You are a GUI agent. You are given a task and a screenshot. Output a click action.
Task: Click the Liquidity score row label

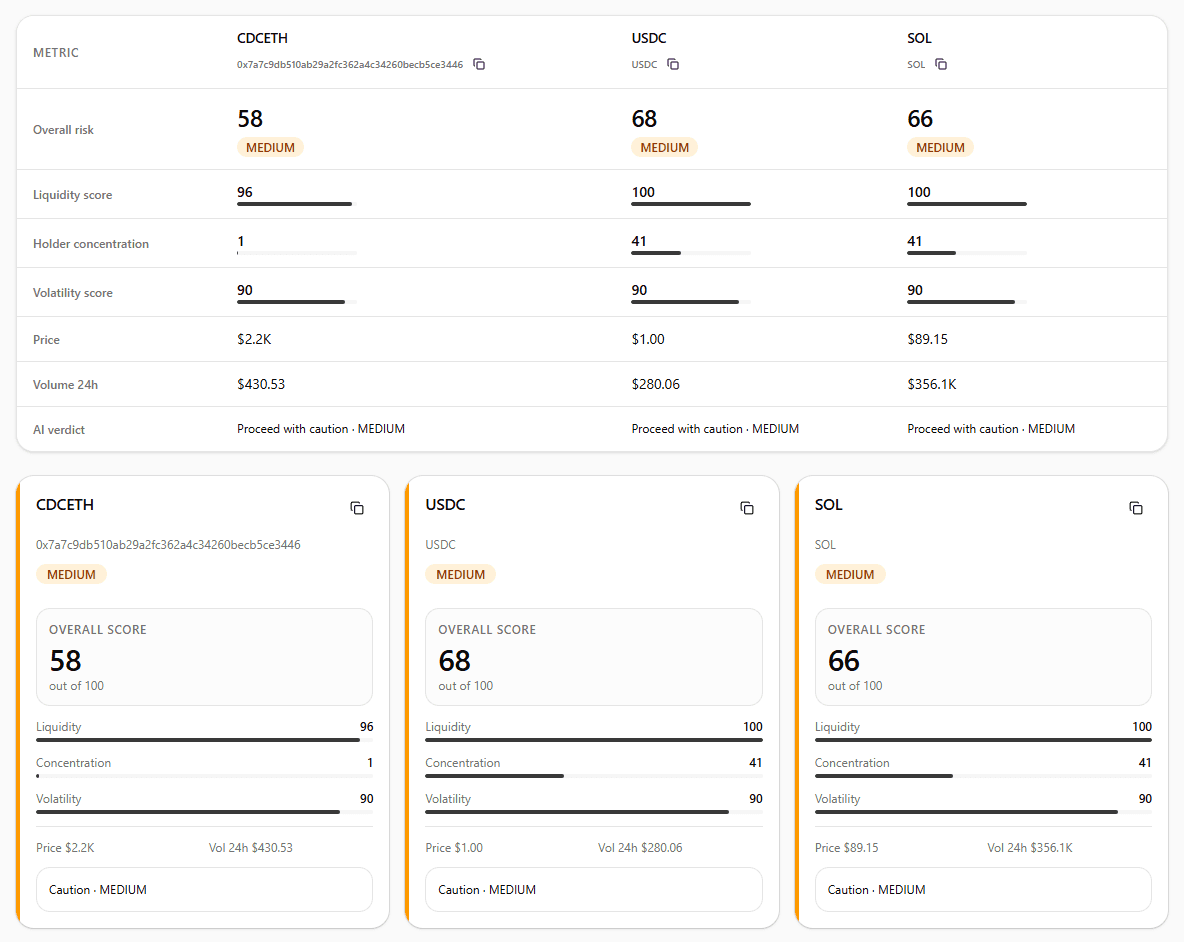point(72,195)
